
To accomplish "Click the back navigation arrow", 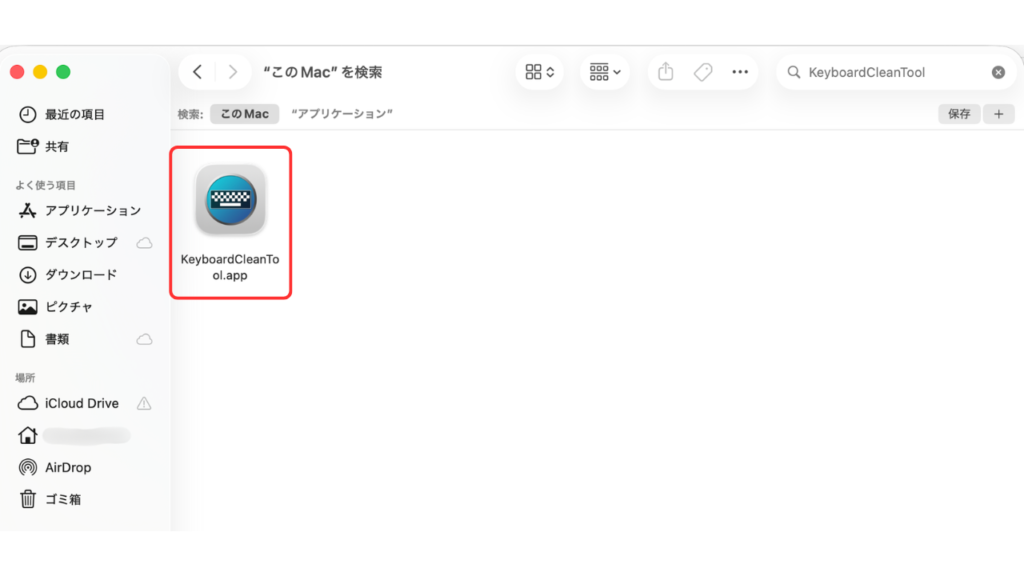I will coord(198,72).
